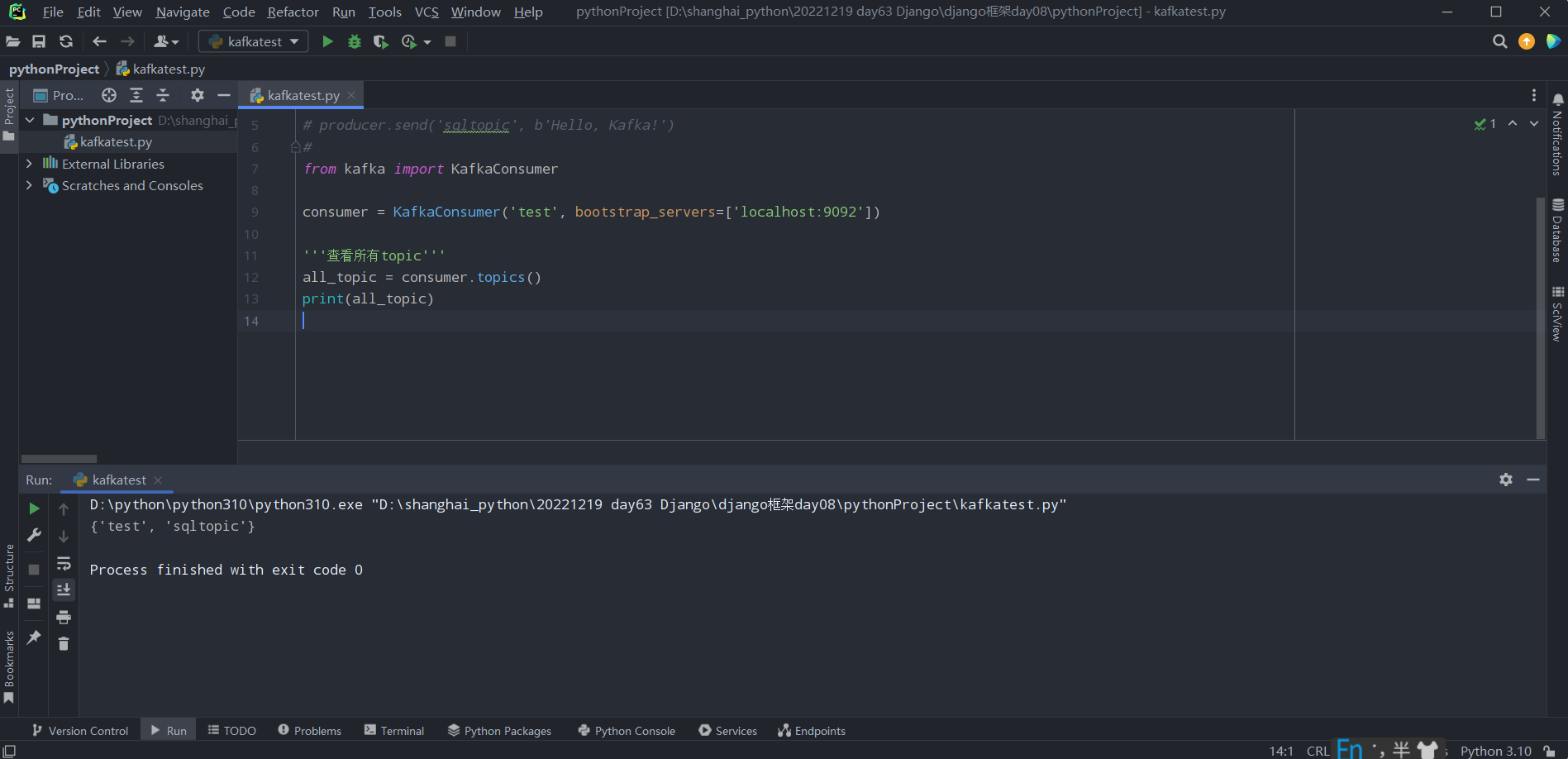The width and height of the screenshot is (1568, 759).
Task: Open the editor tabs more-options menu
Action: point(1533,95)
